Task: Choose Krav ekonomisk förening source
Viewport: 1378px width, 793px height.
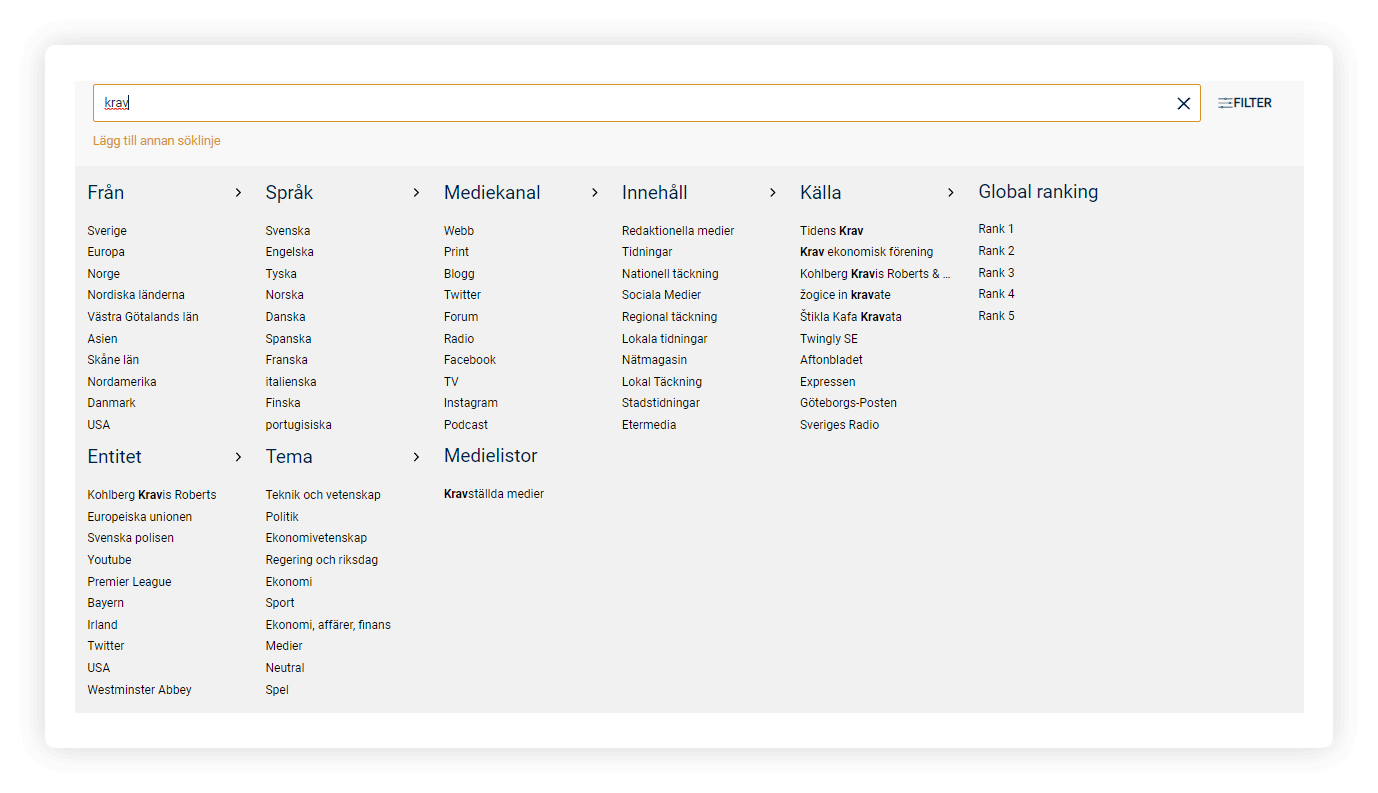Action: click(x=867, y=252)
